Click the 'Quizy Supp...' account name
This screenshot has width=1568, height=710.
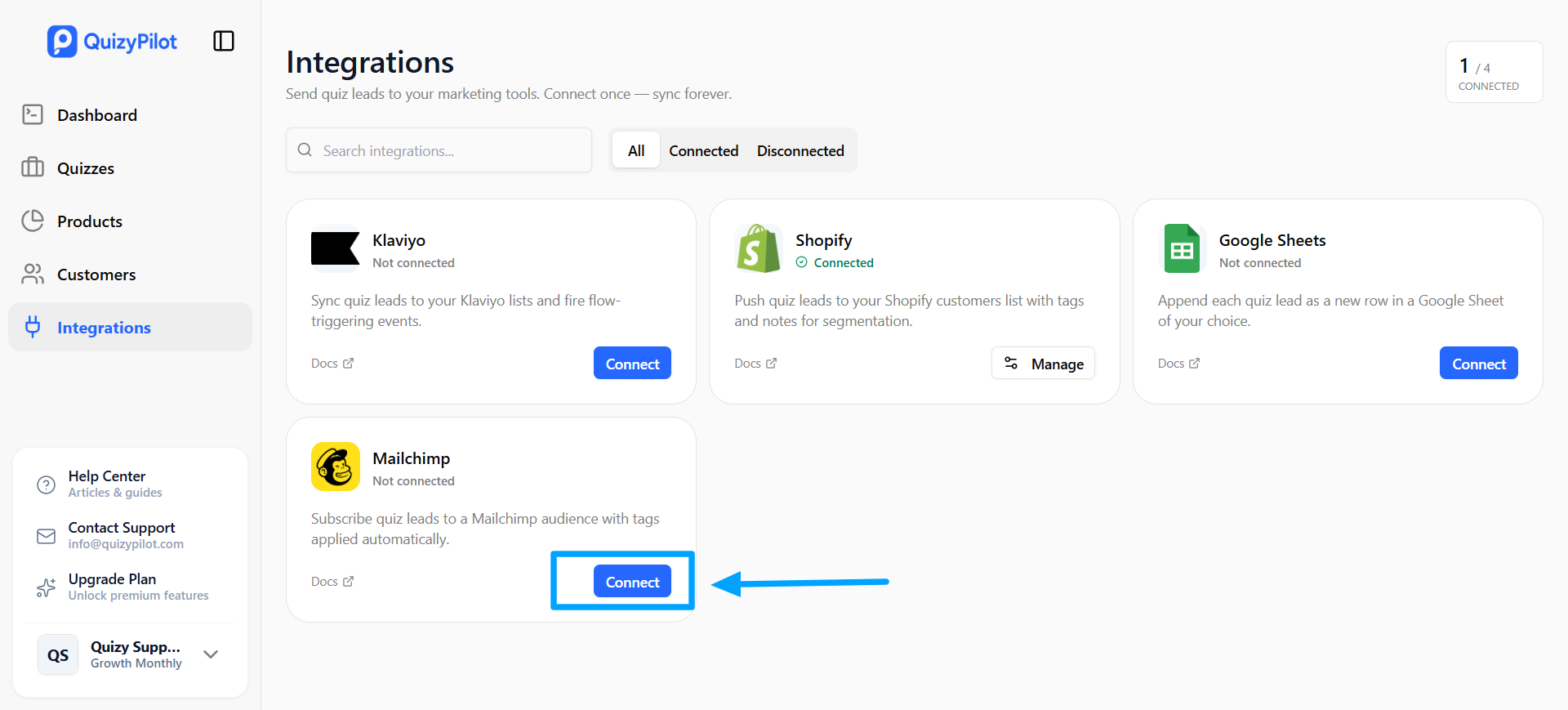tap(136, 646)
